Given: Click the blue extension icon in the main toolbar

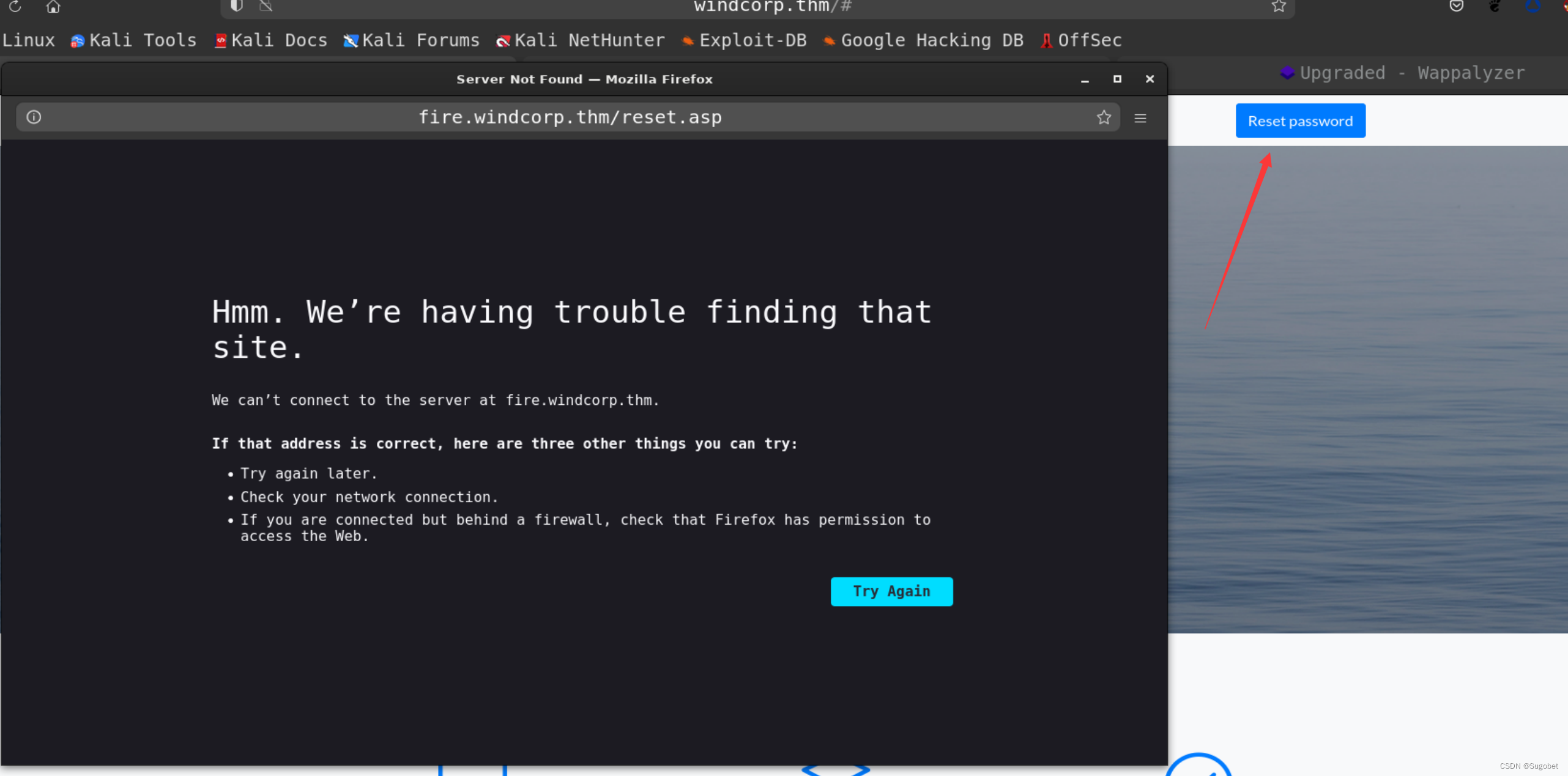Looking at the screenshot, I should (x=1533, y=6).
